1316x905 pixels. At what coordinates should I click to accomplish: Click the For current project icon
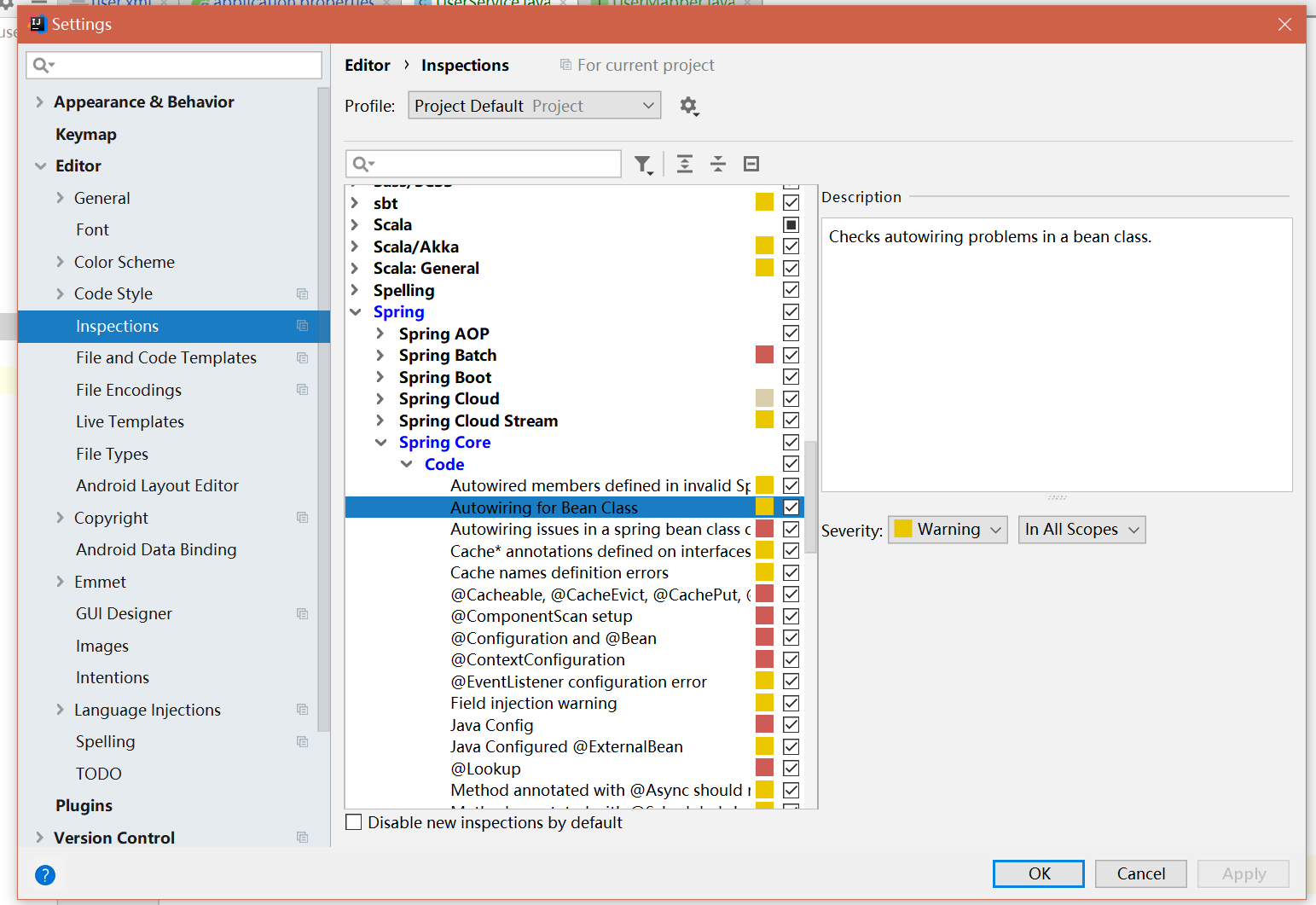tap(565, 65)
